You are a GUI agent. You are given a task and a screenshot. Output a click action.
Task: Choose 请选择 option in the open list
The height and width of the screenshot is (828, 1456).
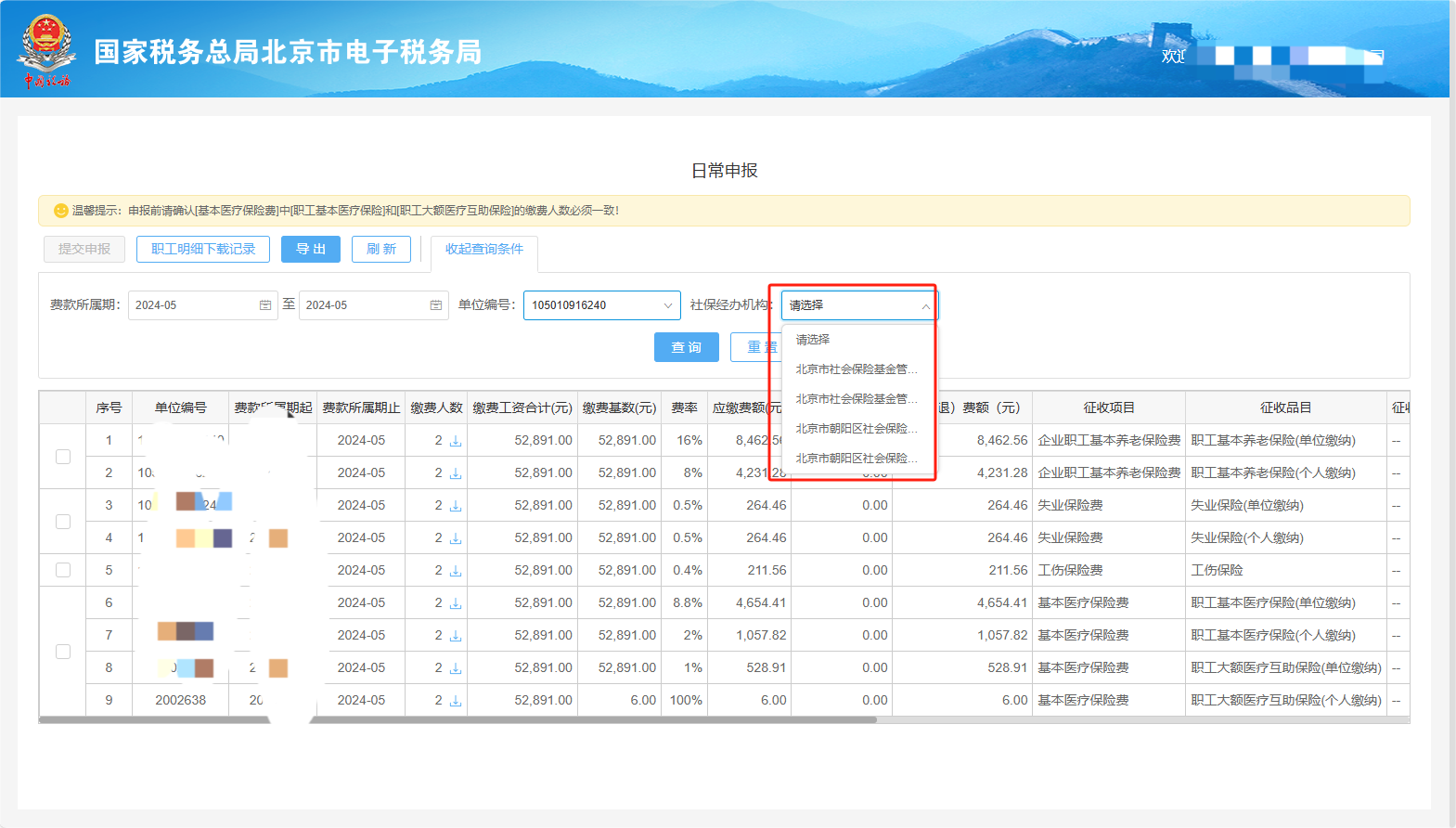point(858,340)
